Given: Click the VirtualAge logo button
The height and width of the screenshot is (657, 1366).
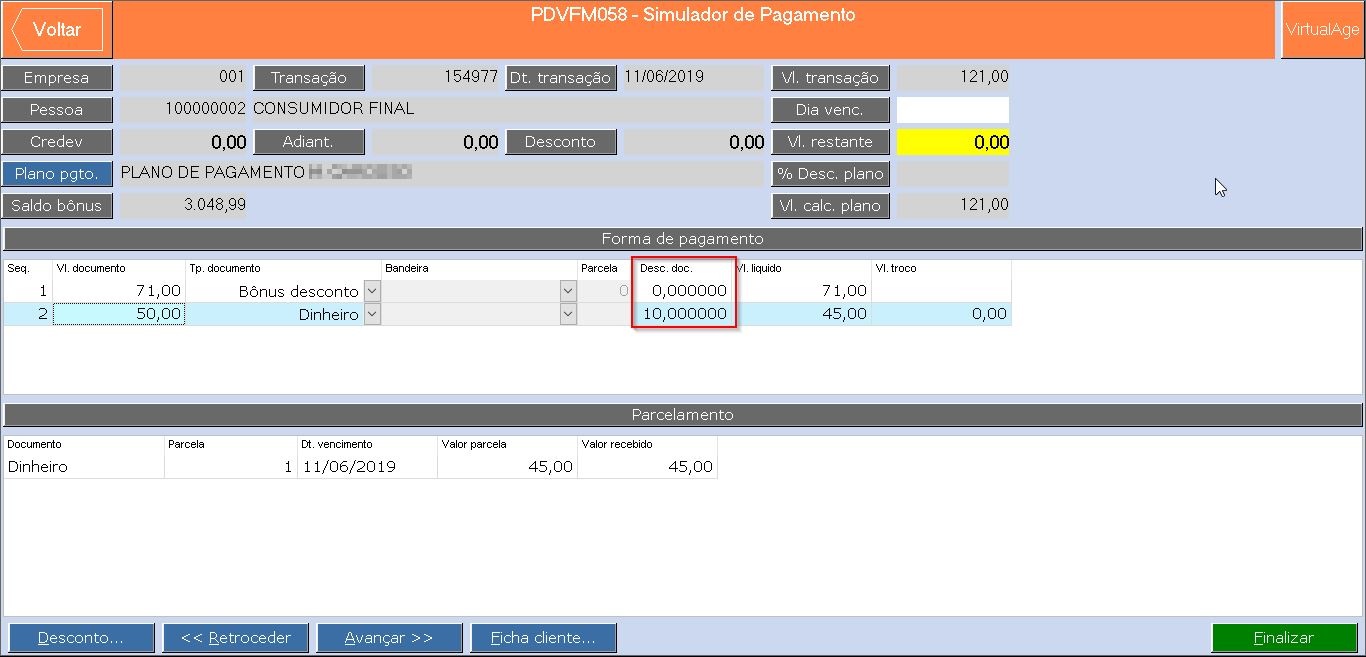Looking at the screenshot, I should (x=1322, y=30).
